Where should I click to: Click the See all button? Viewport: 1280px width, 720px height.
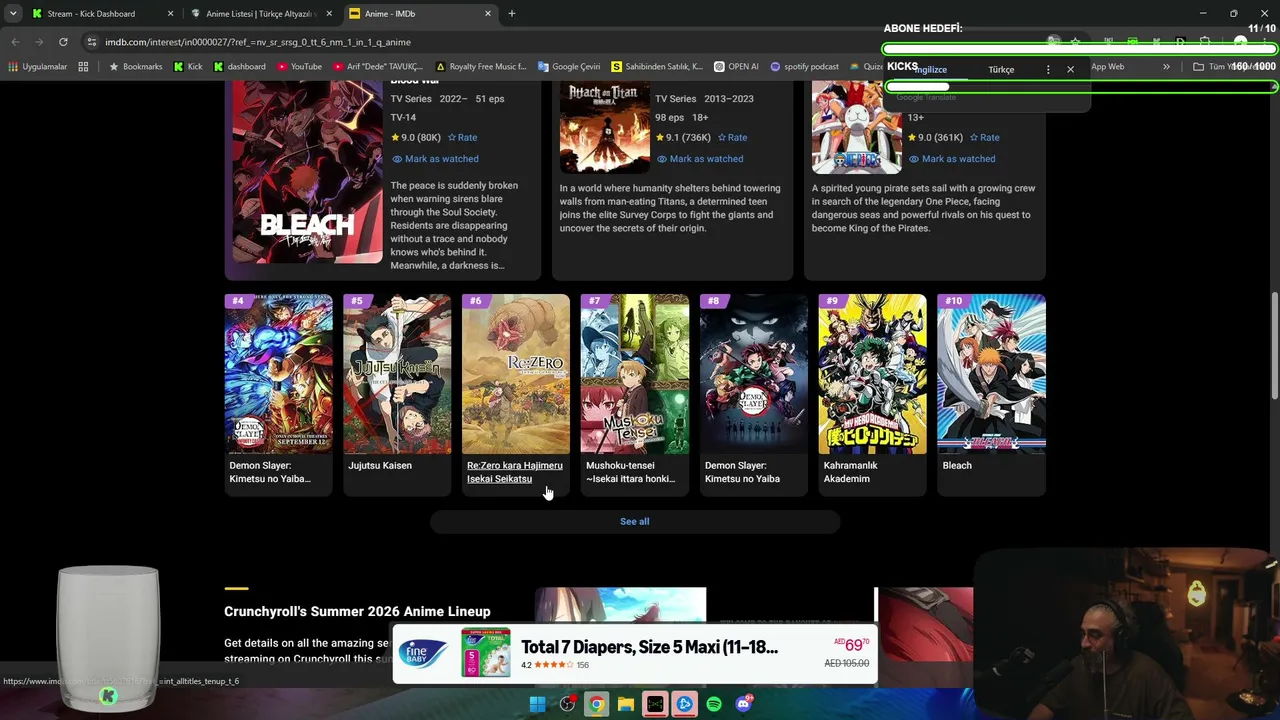click(x=635, y=521)
